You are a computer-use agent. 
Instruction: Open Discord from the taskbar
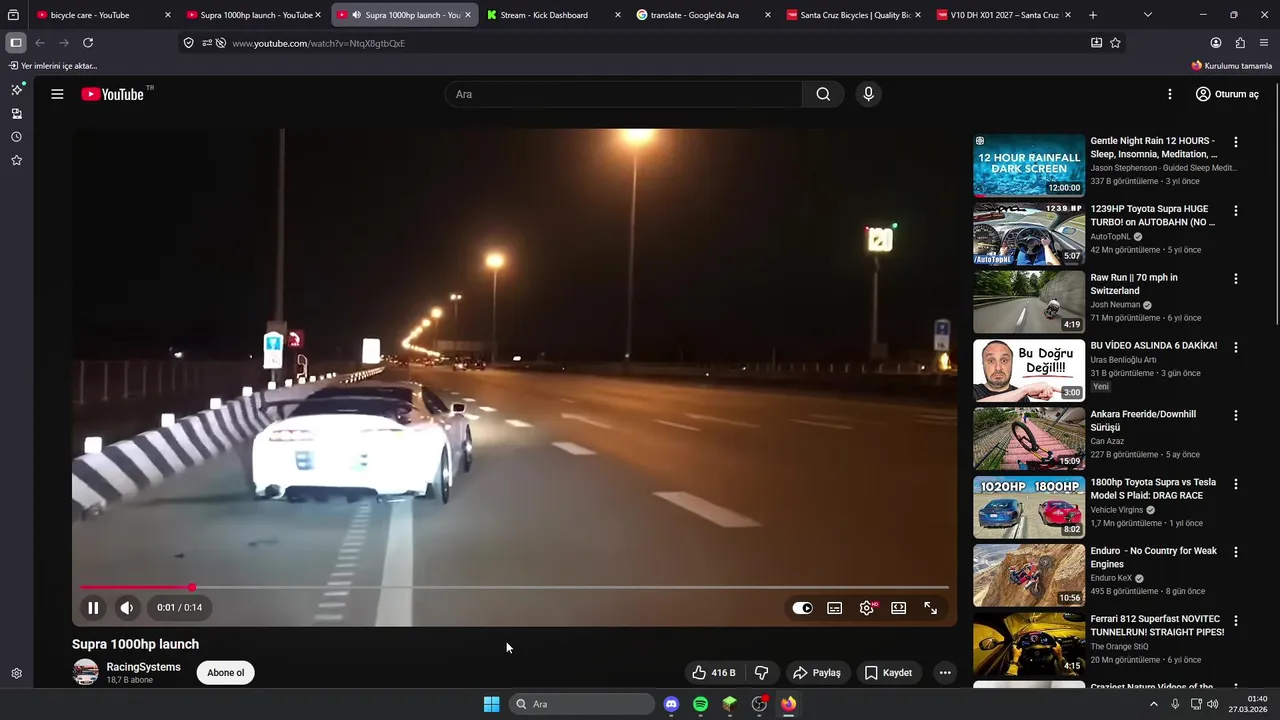671,704
